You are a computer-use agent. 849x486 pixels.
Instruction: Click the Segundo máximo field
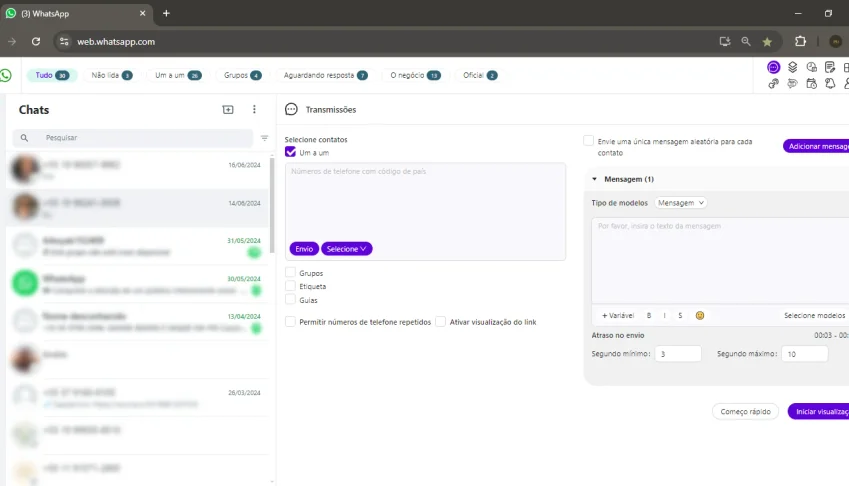coord(805,354)
